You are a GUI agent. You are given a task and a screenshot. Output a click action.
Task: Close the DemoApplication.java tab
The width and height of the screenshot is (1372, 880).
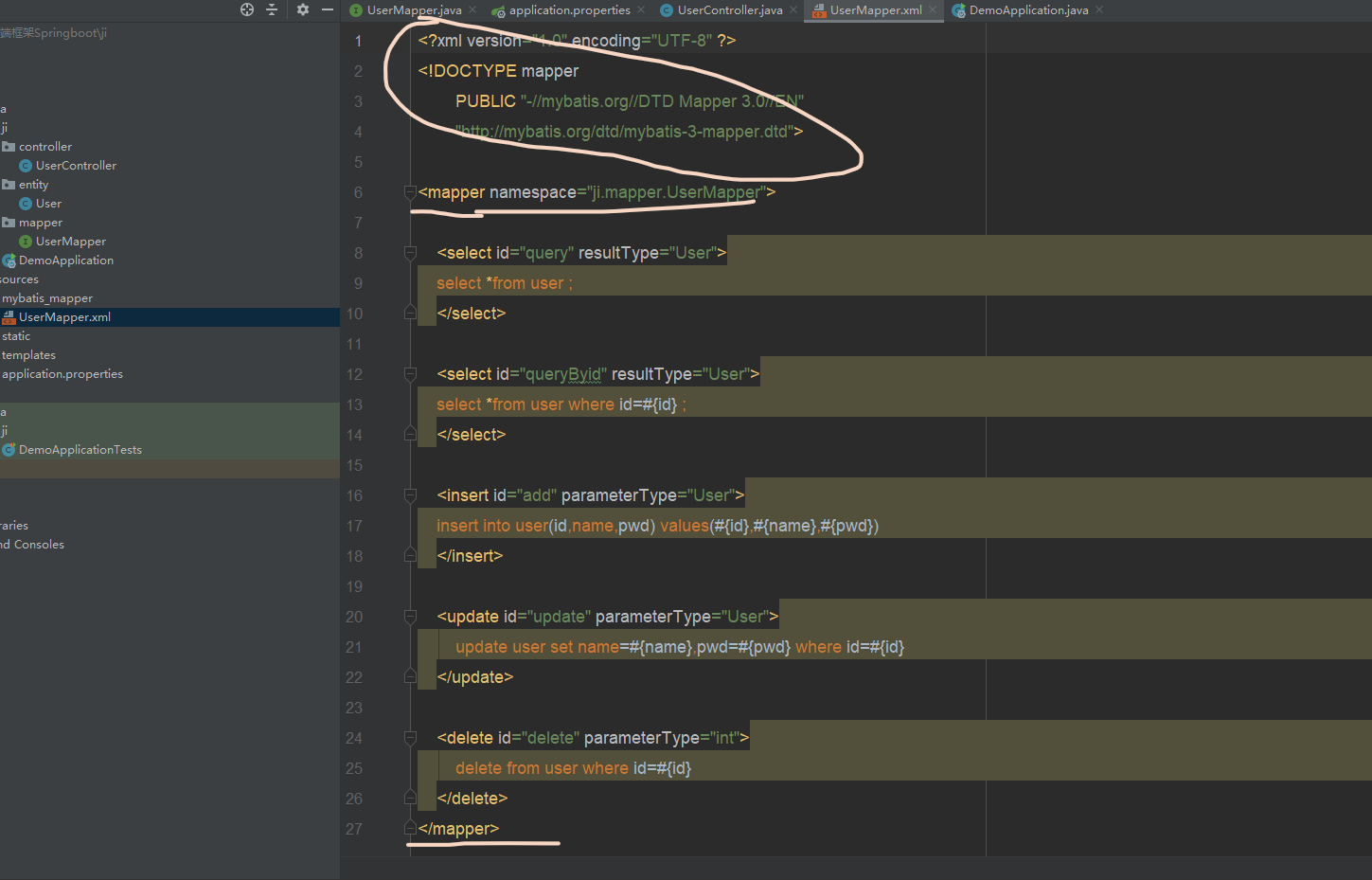click(1099, 10)
